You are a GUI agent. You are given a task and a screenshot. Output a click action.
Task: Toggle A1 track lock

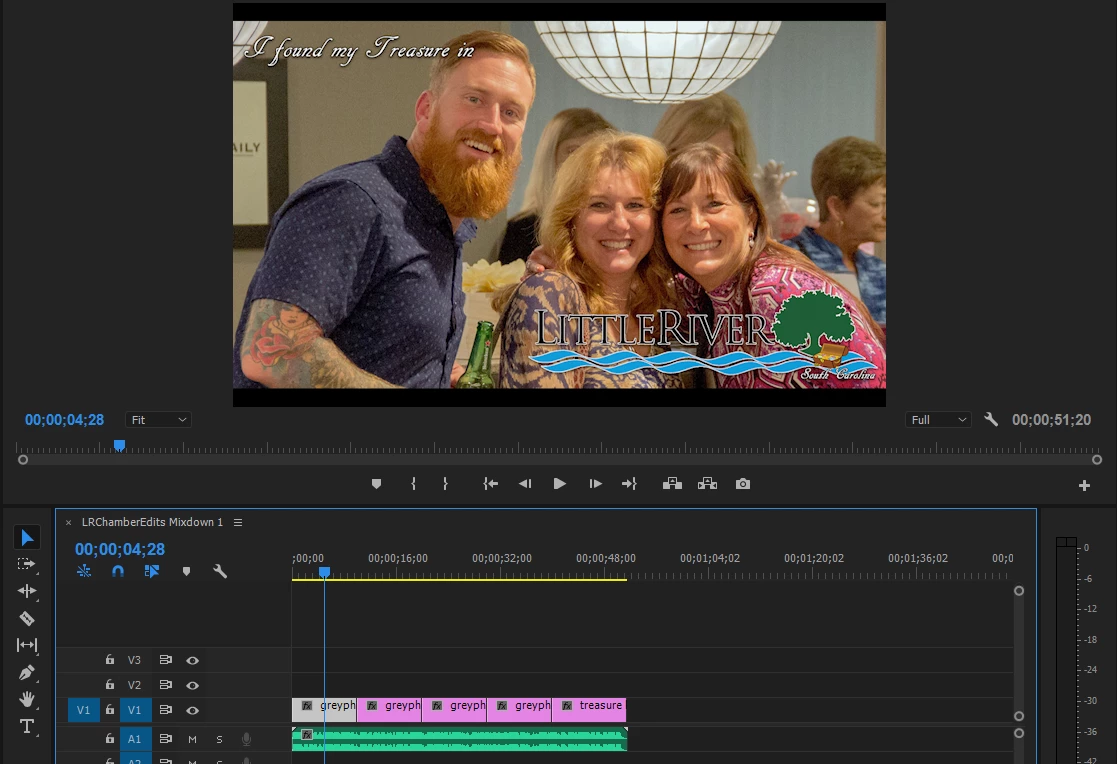[110, 739]
